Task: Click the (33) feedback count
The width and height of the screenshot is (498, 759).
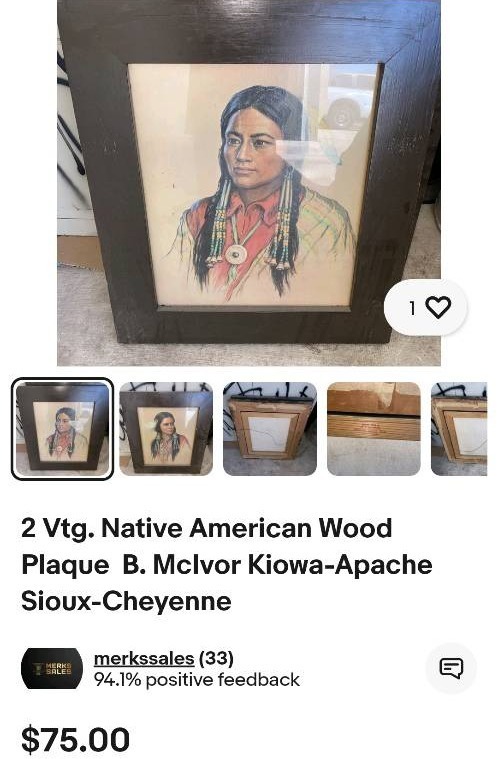Action: 216,658
